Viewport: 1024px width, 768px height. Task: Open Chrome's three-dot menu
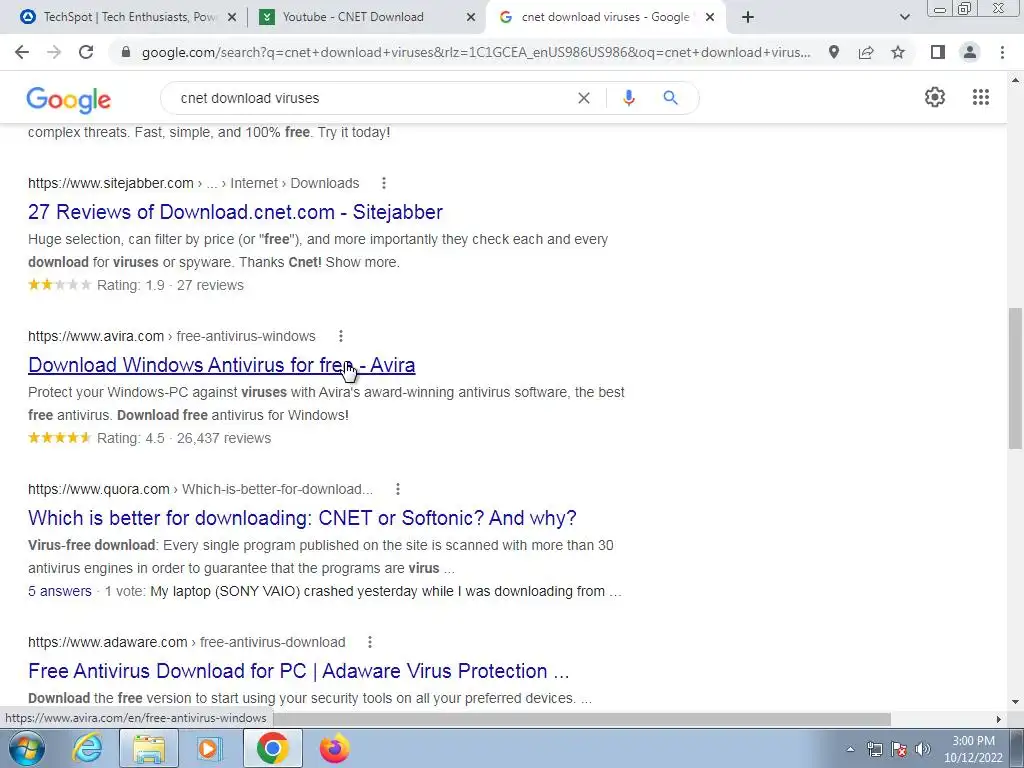point(1002,52)
